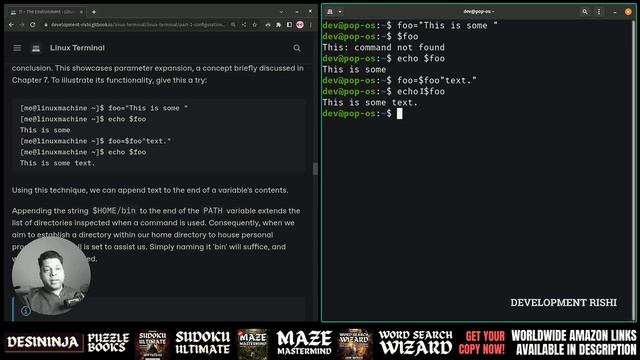Click the '$HOME/bin' inline code text
Image resolution: width=640 pixels, height=360 pixels.
pyautogui.click(x=114, y=211)
